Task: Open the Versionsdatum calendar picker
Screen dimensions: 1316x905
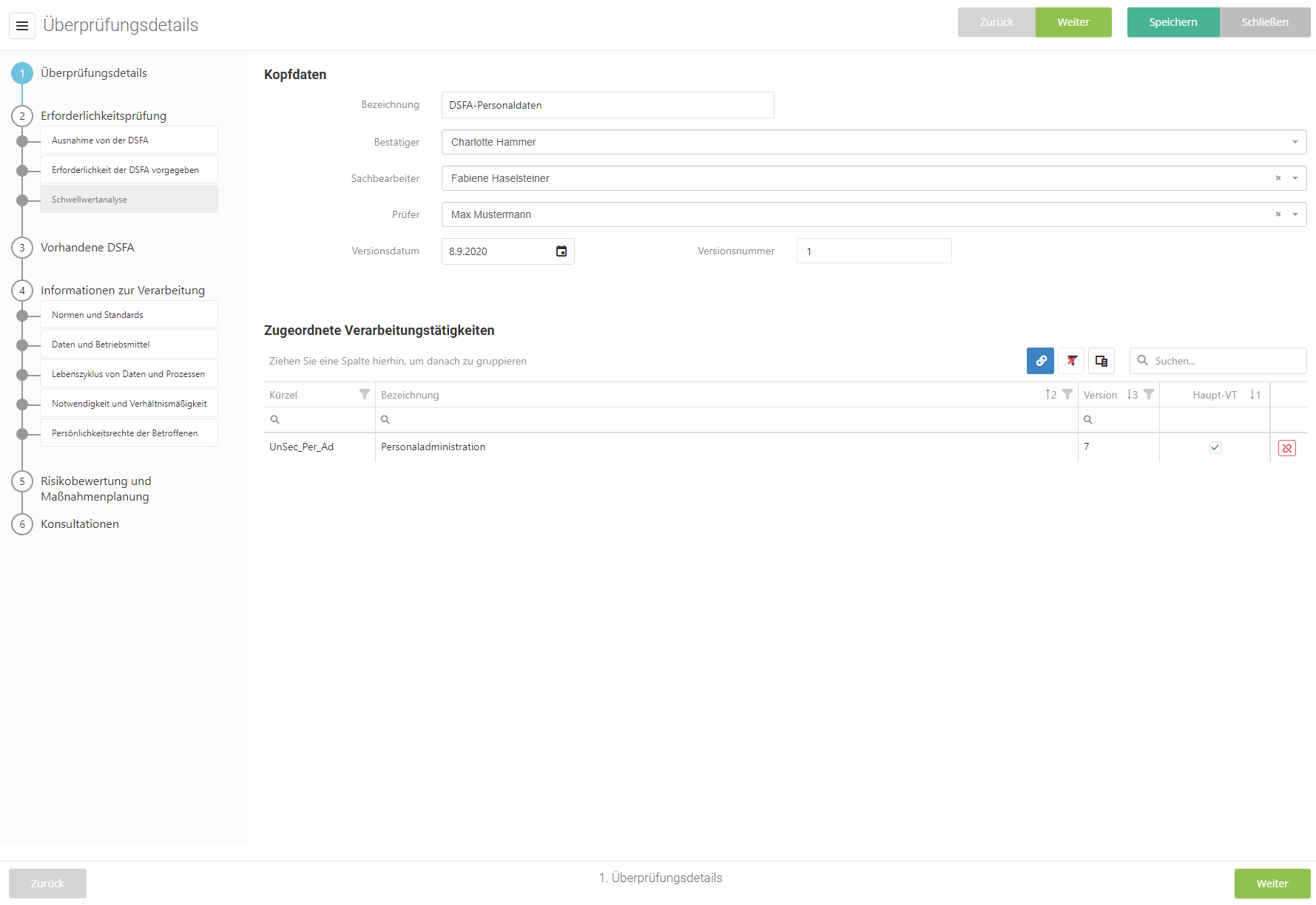Action: point(561,251)
